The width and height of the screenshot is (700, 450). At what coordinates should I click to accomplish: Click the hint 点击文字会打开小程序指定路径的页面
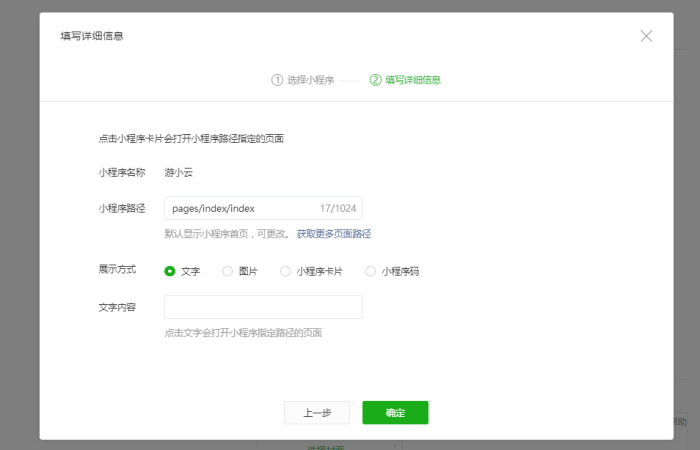pyautogui.click(x=243, y=333)
